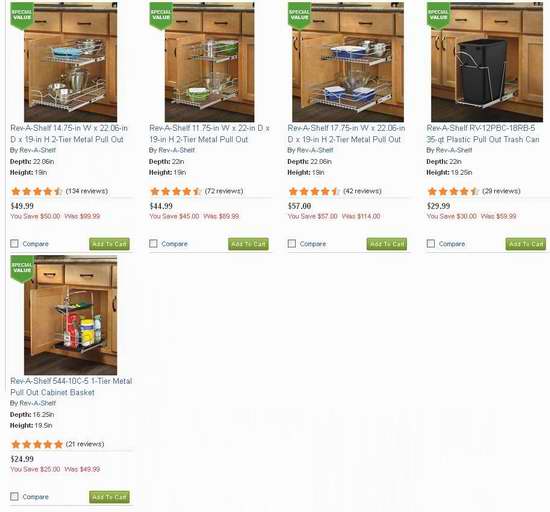Open Rev-A-Shelf 544-10C-5 Cabinet Basket link
Screen dimensions: 550x512
click(x=71, y=386)
